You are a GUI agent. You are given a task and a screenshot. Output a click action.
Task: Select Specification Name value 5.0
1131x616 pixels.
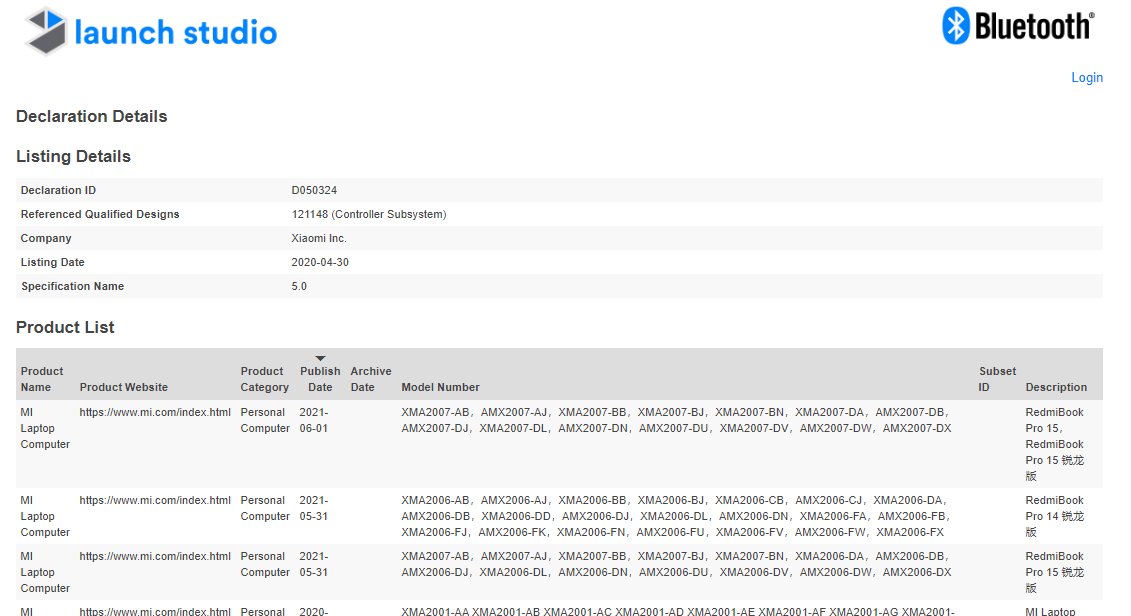click(299, 286)
